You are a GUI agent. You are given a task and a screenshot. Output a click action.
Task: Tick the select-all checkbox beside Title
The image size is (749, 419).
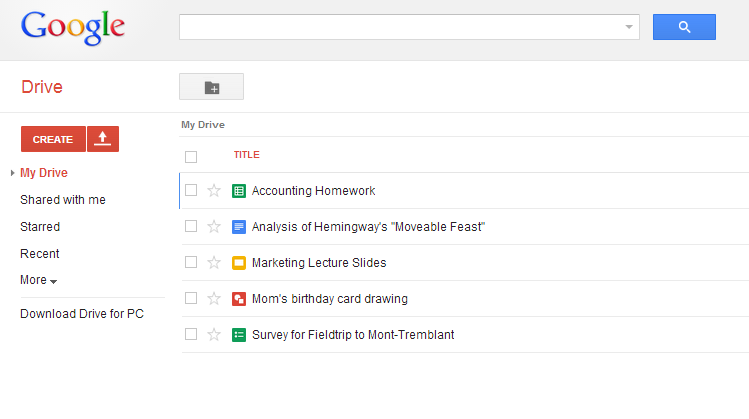[x=191, y=156]
